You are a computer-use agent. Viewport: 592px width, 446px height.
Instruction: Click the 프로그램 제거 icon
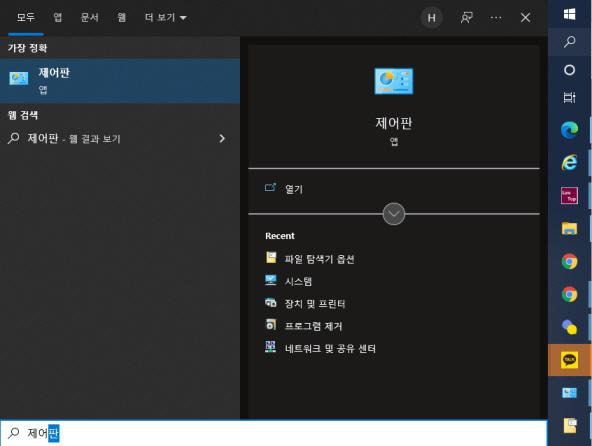[x=271, y=325]
